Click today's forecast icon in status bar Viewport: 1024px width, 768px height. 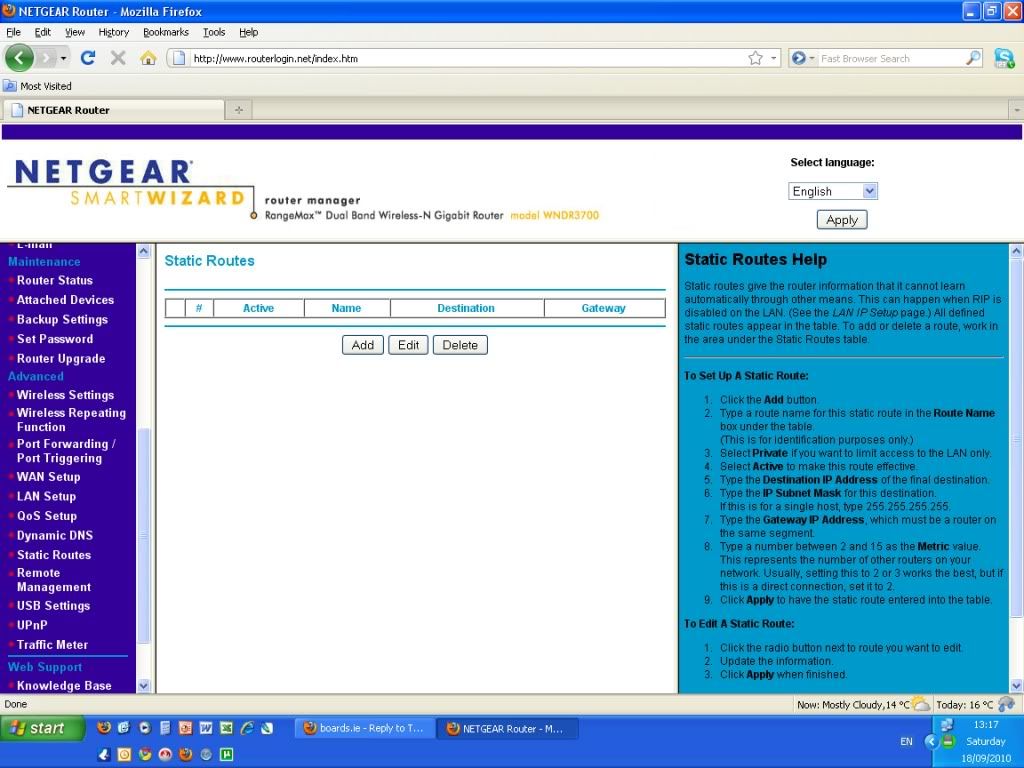click(1006, 704)
